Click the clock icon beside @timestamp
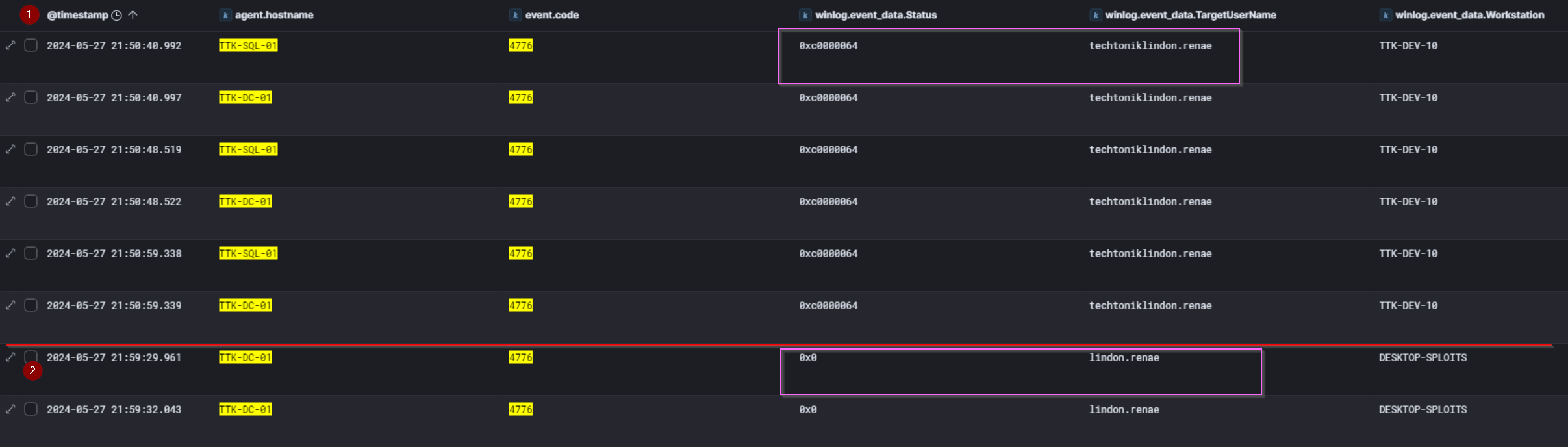The height and width of the screenshot is (447, 1568). click(x=117, y=15)
